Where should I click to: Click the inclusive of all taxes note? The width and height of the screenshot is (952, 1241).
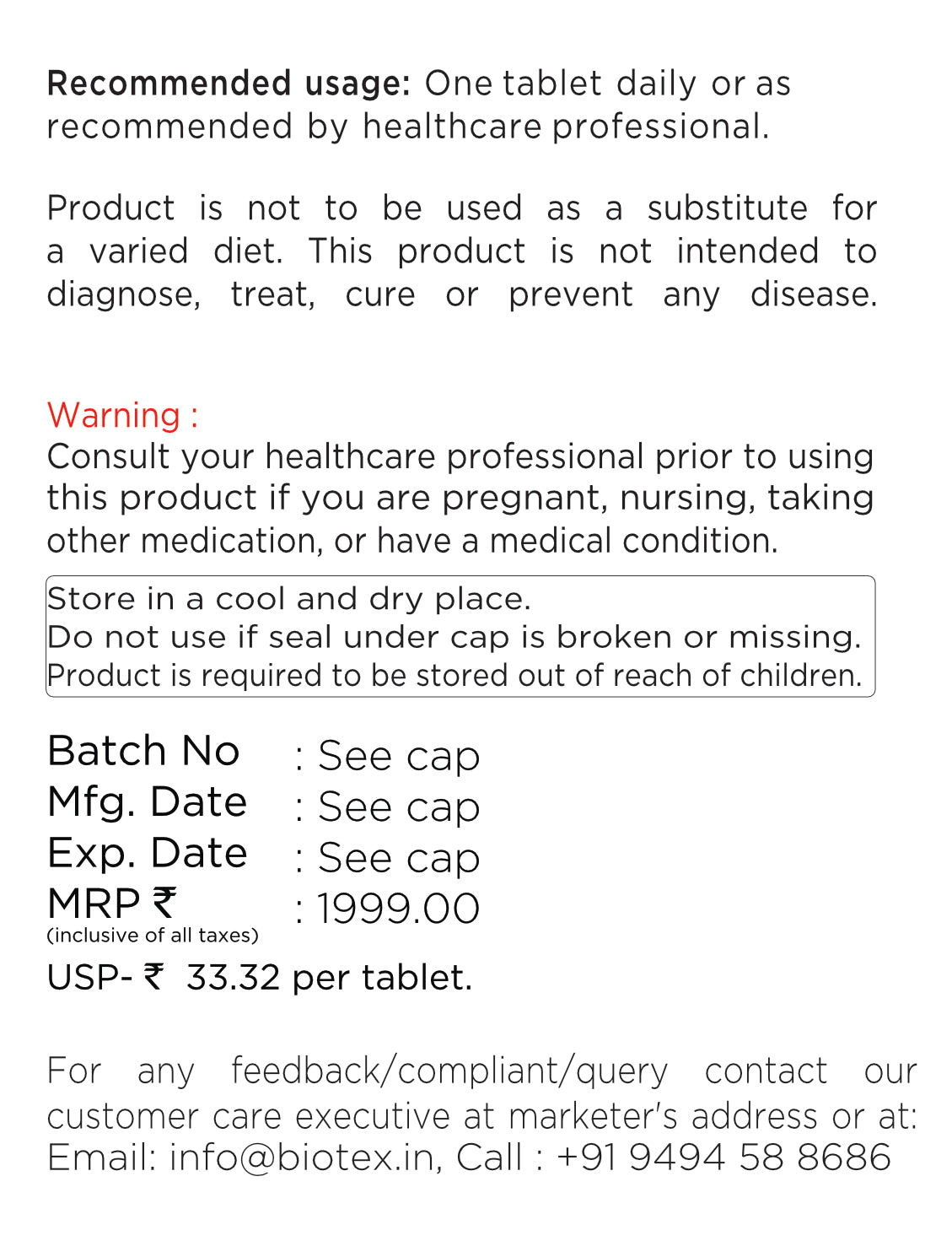(x=153, y=935)
